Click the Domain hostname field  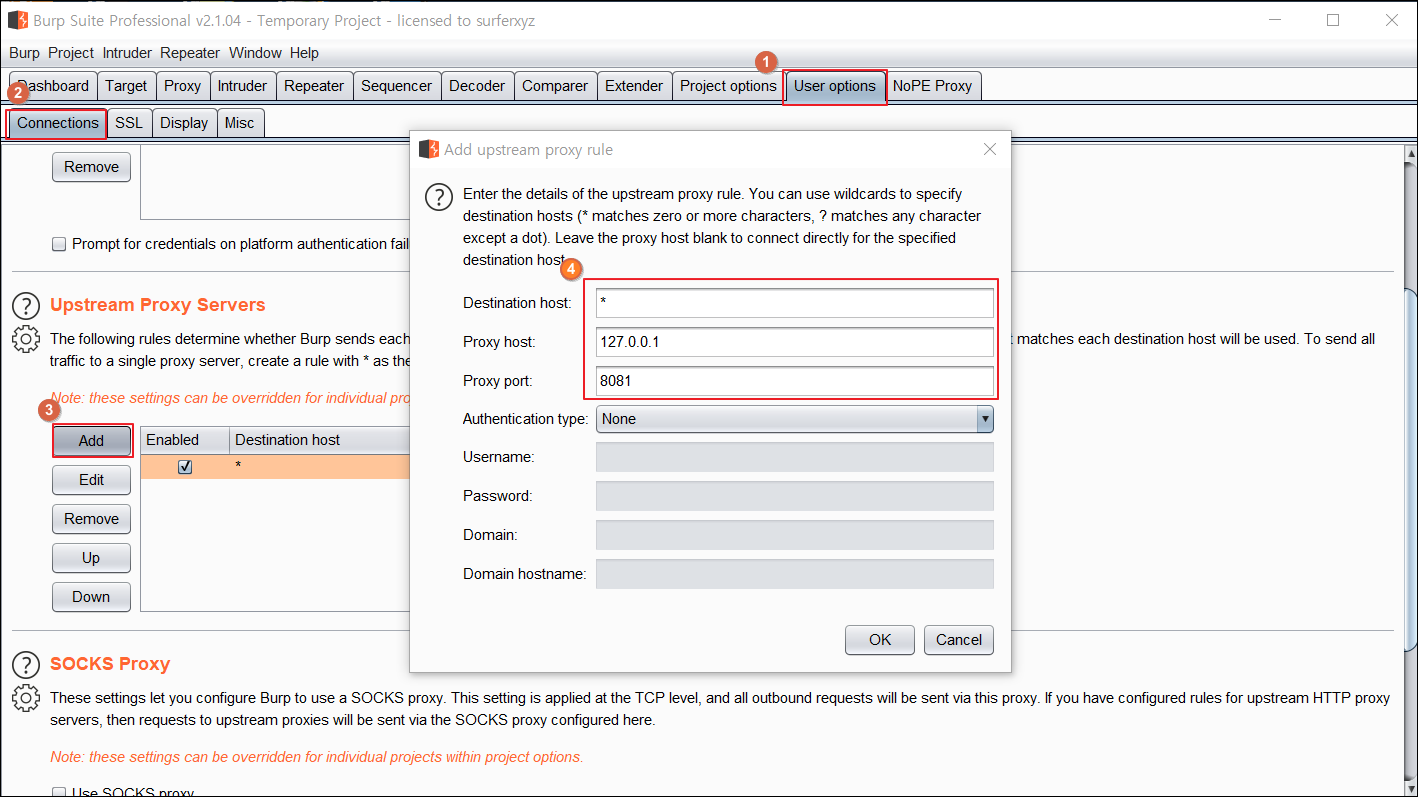click(795, 574)
